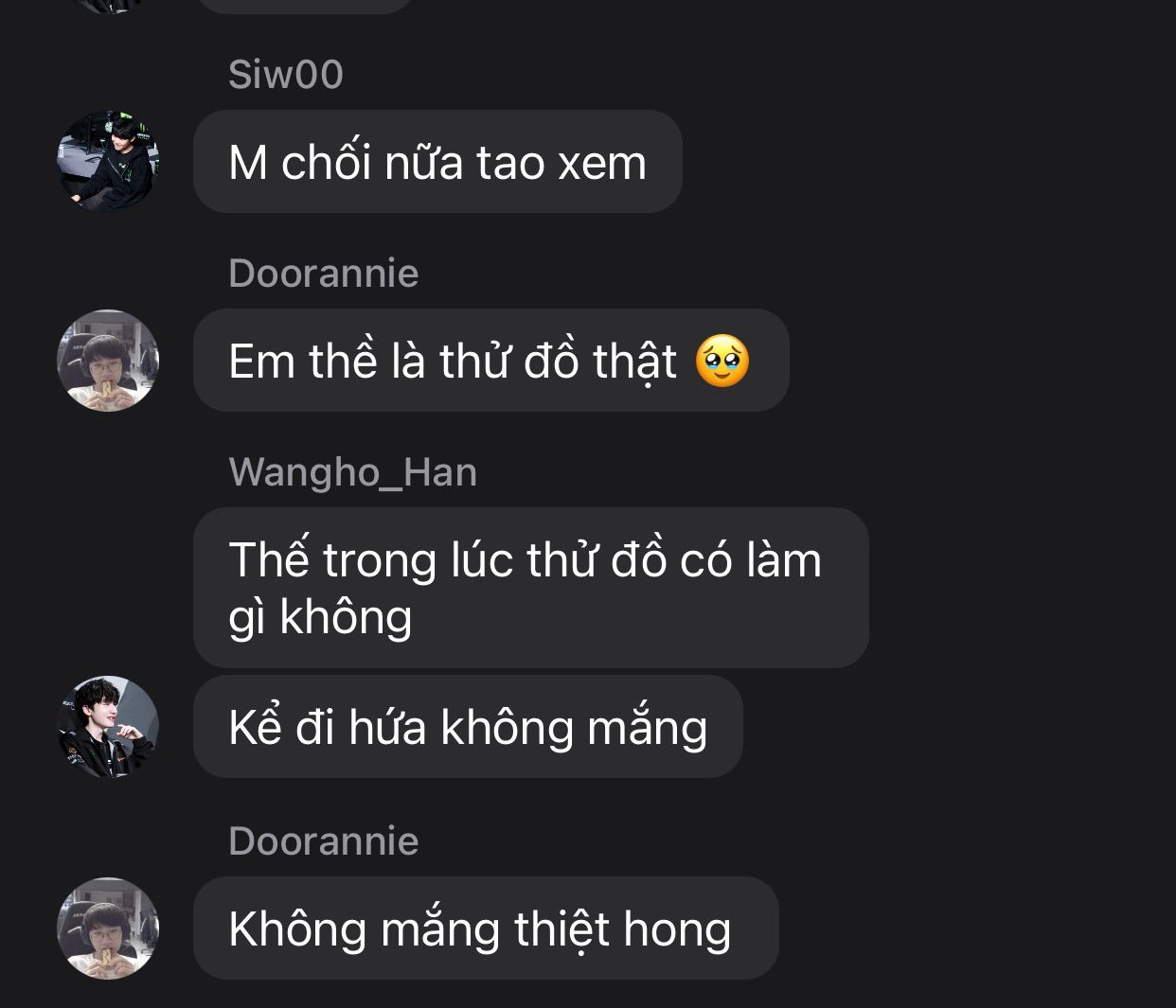
Task: Open Wangho_Han's profile avatar
Action: click(x=108, y=727)
